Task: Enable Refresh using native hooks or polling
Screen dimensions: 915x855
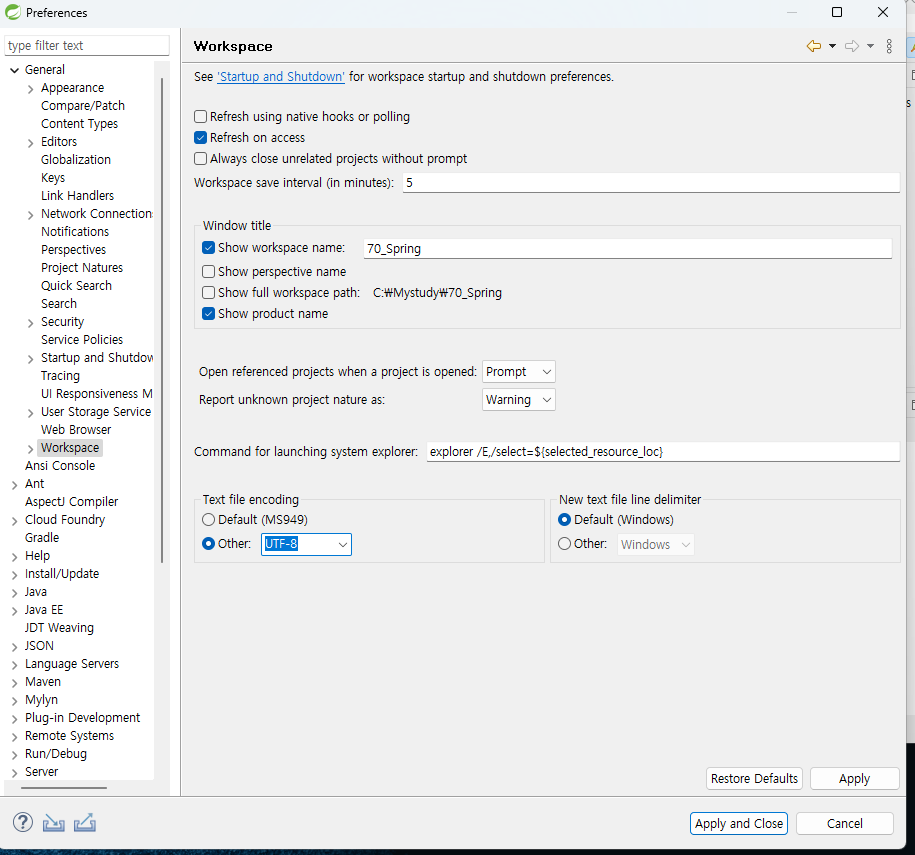Action: (x=200, y=117)
